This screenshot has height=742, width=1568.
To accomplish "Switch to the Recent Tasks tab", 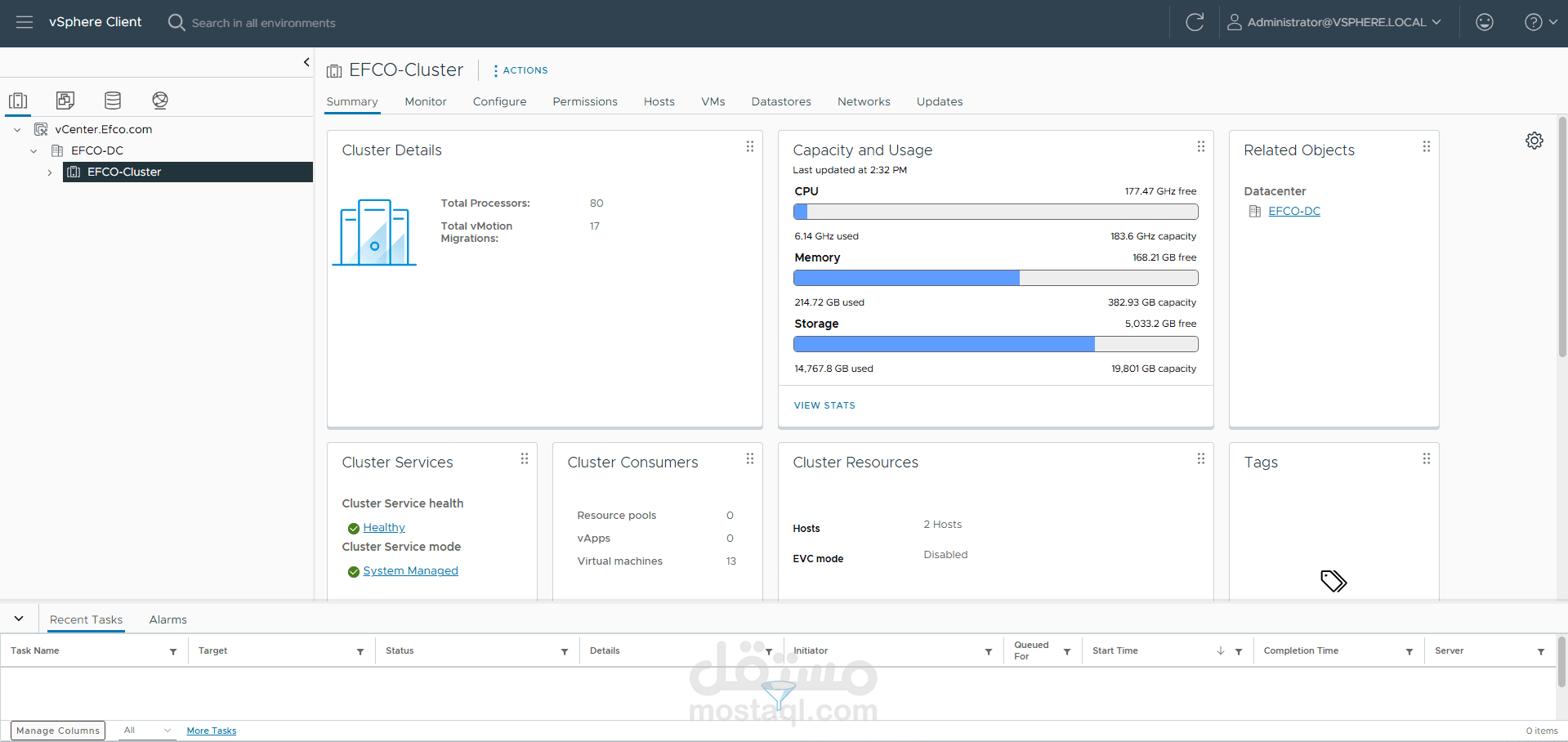I will [86, 619].
